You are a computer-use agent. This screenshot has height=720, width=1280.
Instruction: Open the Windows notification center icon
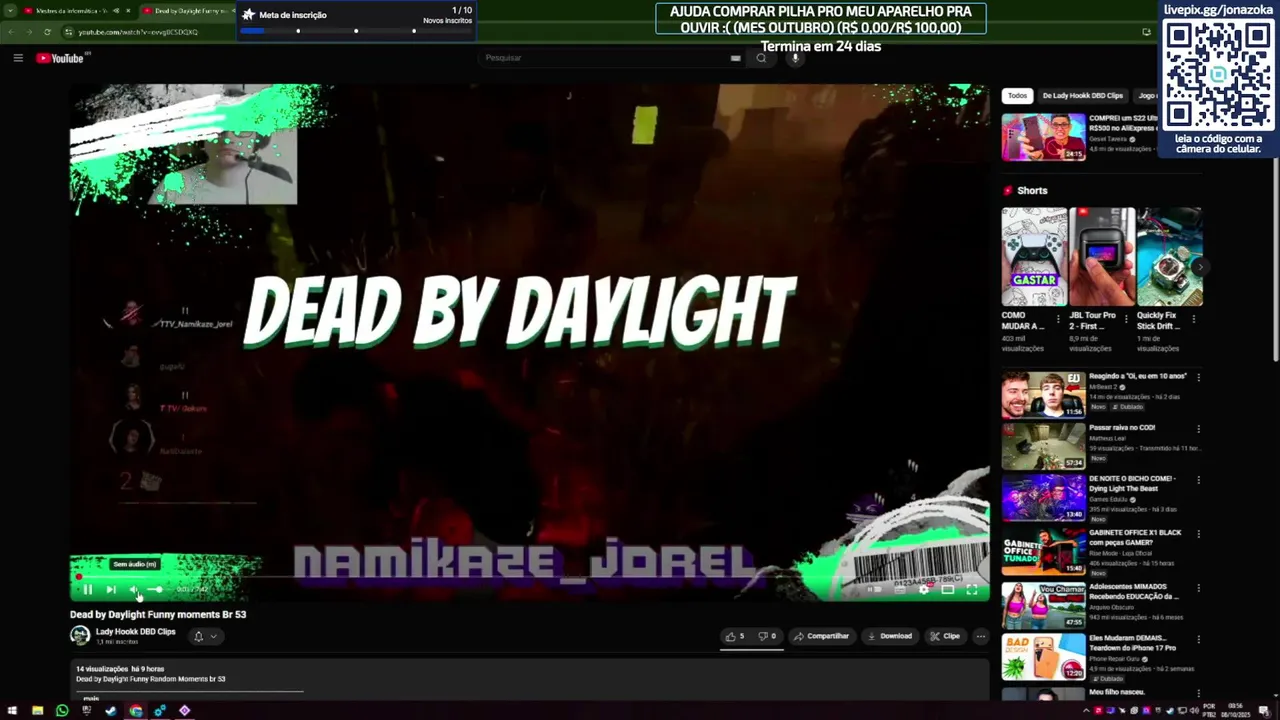[x=1265, y=712]
